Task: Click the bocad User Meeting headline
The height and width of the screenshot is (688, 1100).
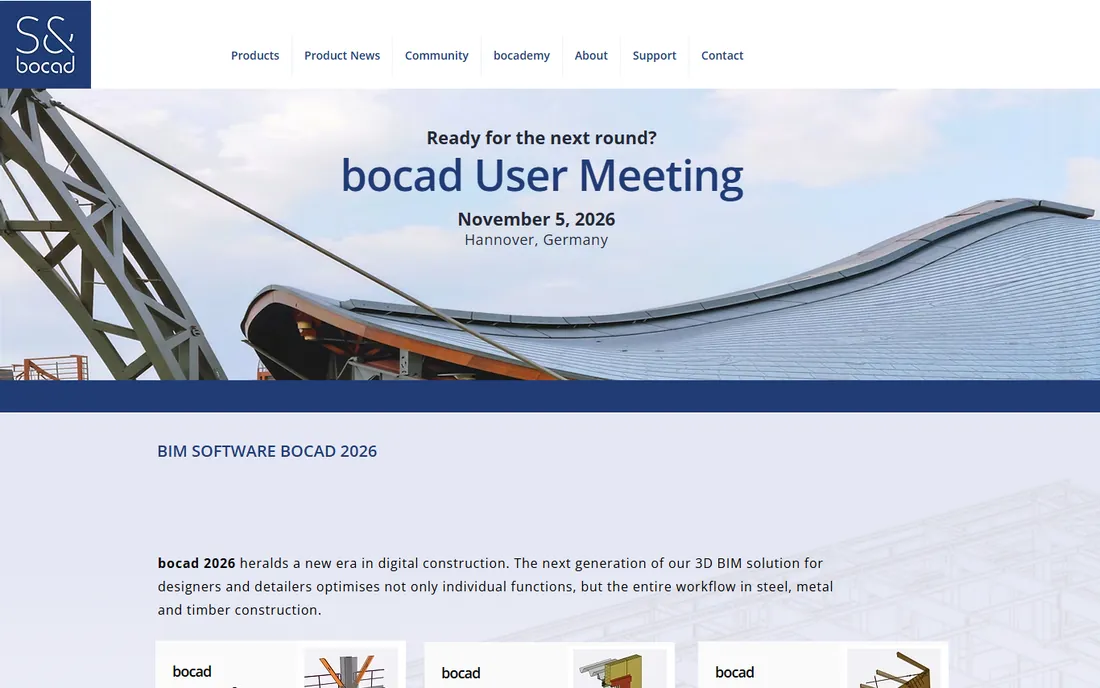Action: click(542, 175)
